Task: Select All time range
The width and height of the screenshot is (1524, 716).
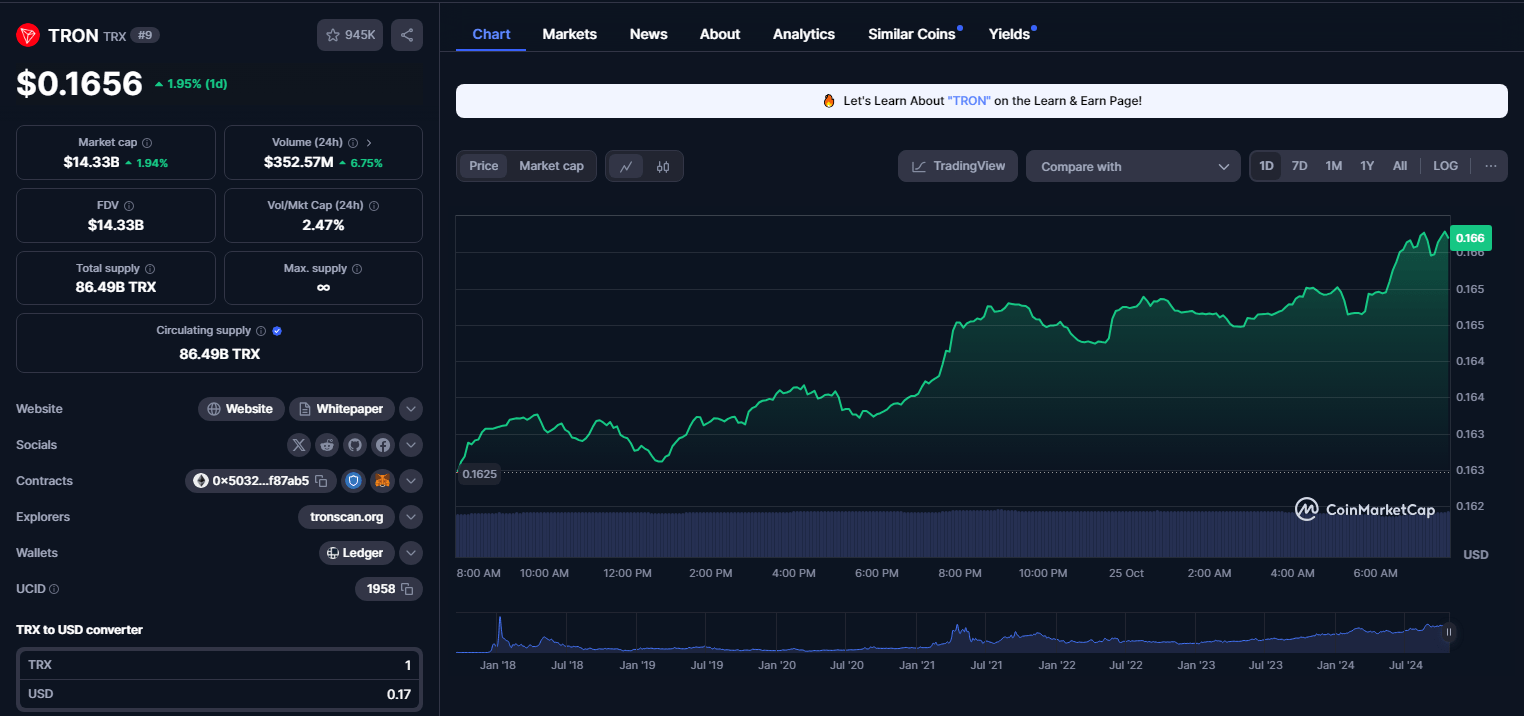Action: [x=1400, y=166]
